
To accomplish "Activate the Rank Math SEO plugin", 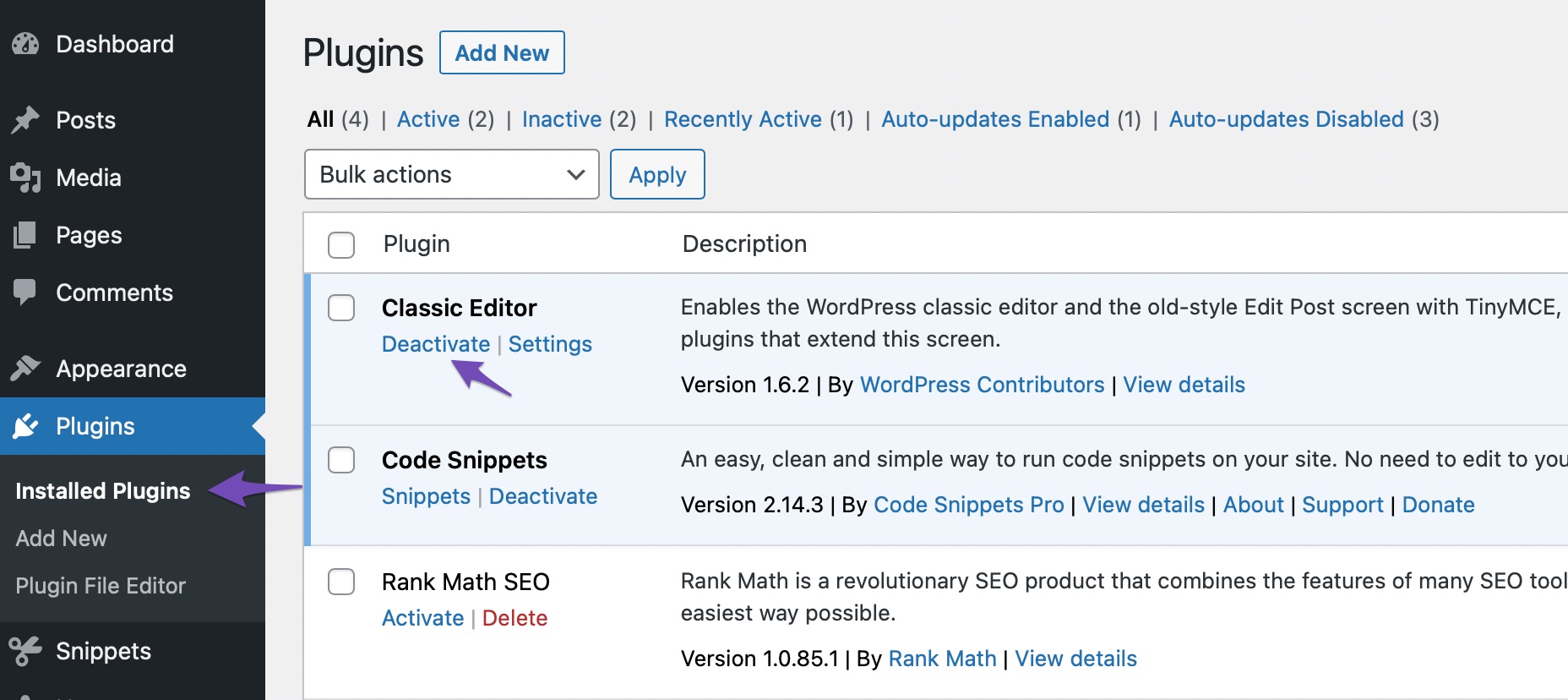I will (422, 618).
